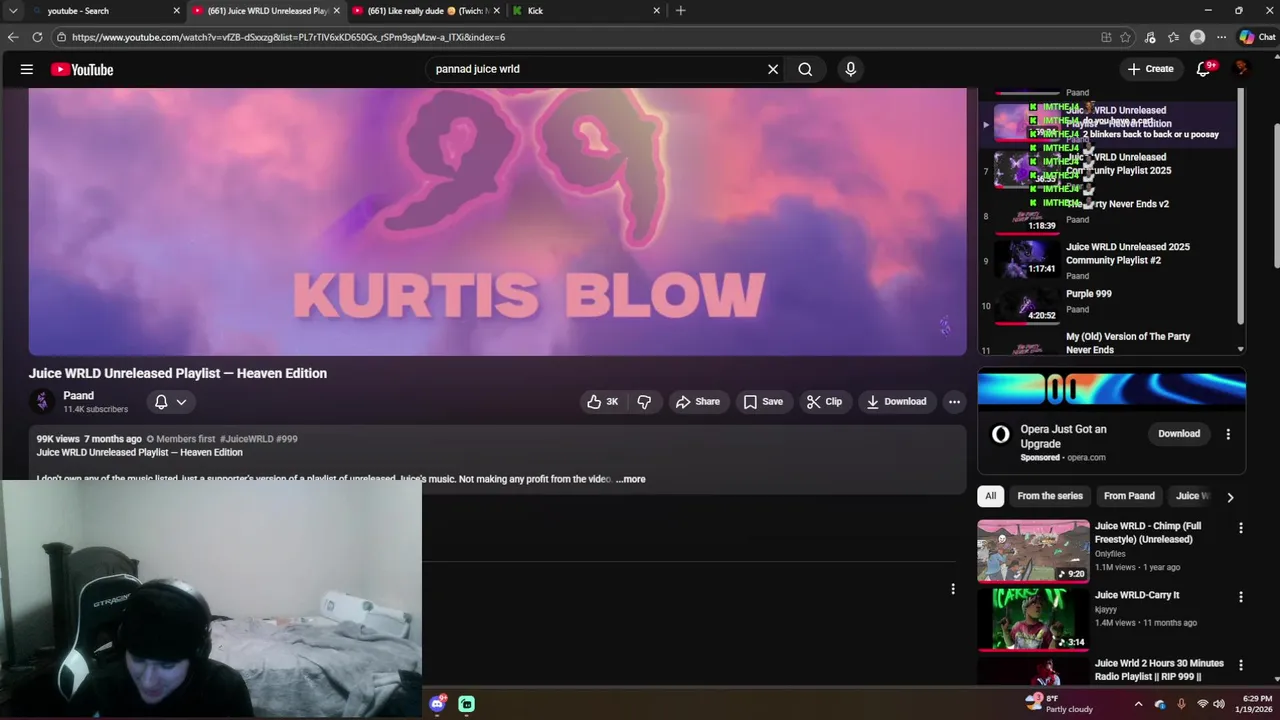Select the All filter chip
The image size is (1280, 720).
[x=990, y=496]
